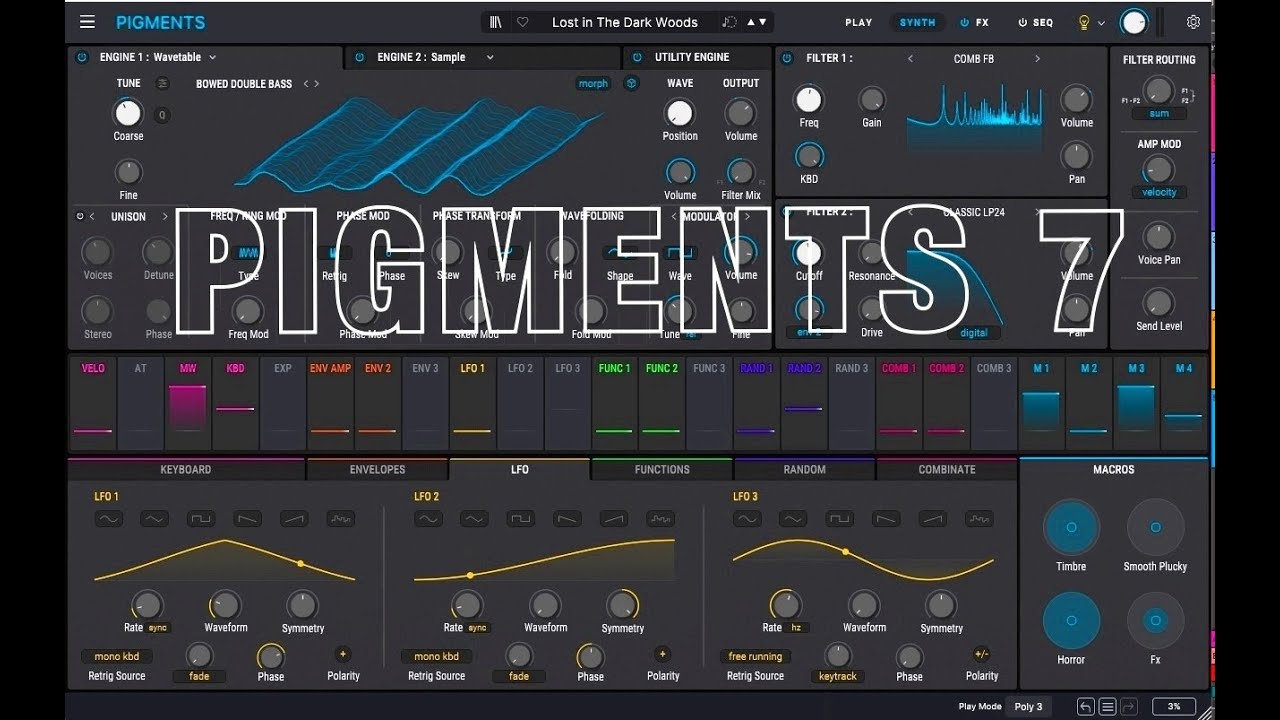Toggle Engine 2 power button

pos(360,57)
